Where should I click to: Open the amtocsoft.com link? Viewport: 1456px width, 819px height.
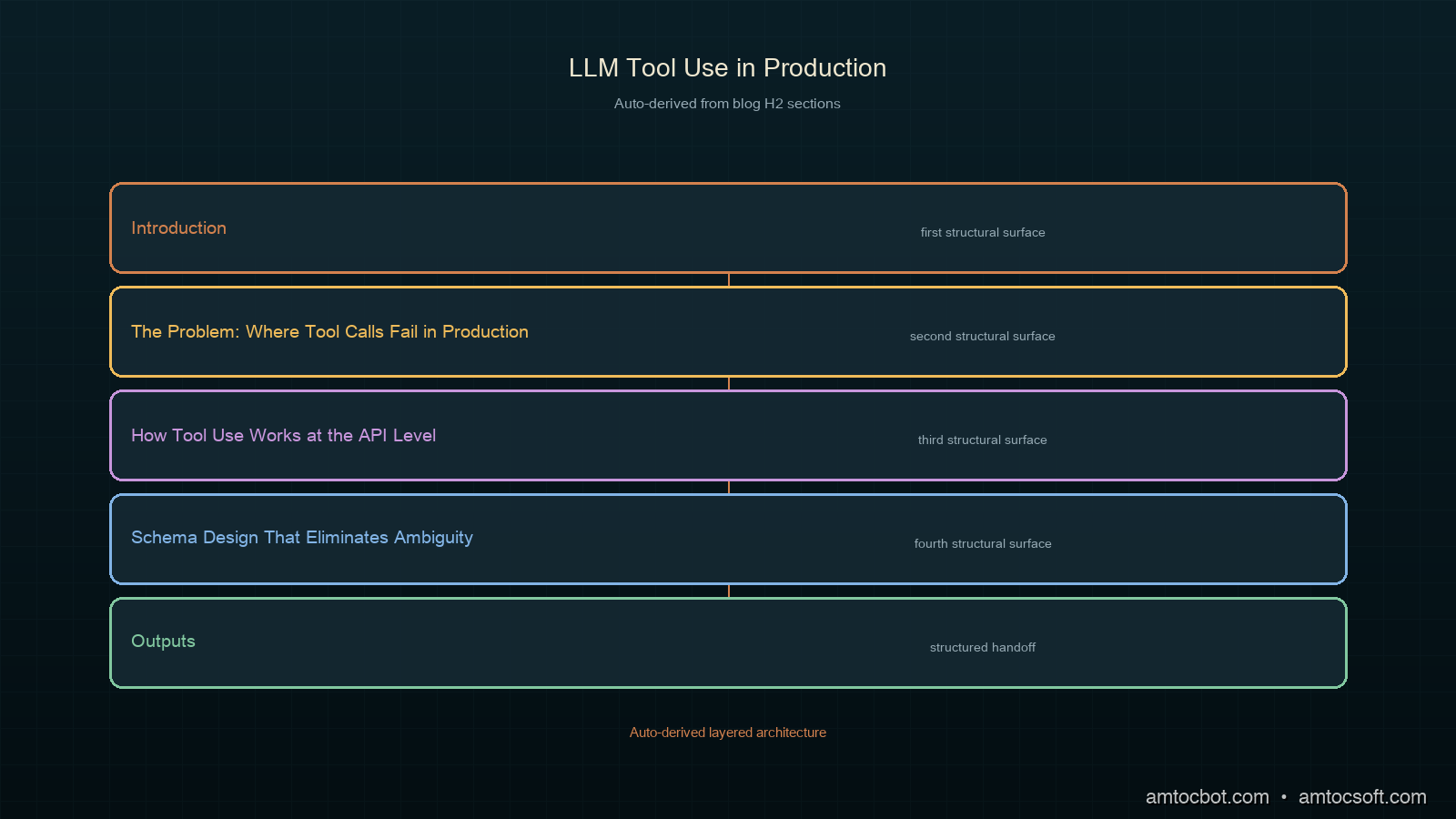coord(1362,797)
